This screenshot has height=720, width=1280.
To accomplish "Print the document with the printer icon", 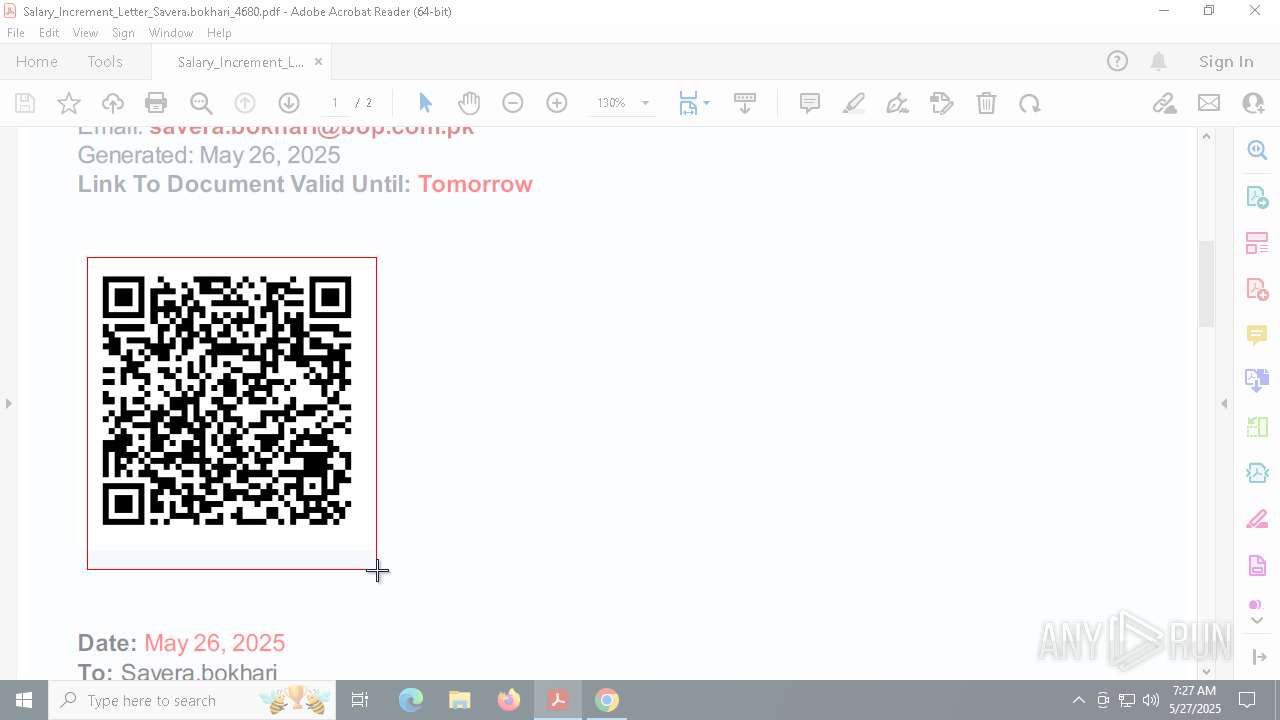I will tap(156, 103).
